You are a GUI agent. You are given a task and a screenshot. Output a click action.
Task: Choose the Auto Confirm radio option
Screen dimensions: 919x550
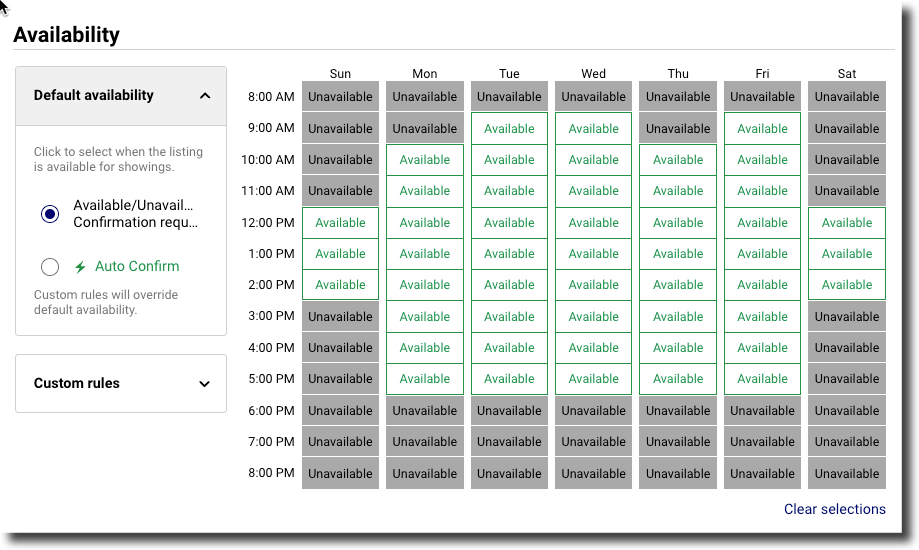[x=50, y=267]
